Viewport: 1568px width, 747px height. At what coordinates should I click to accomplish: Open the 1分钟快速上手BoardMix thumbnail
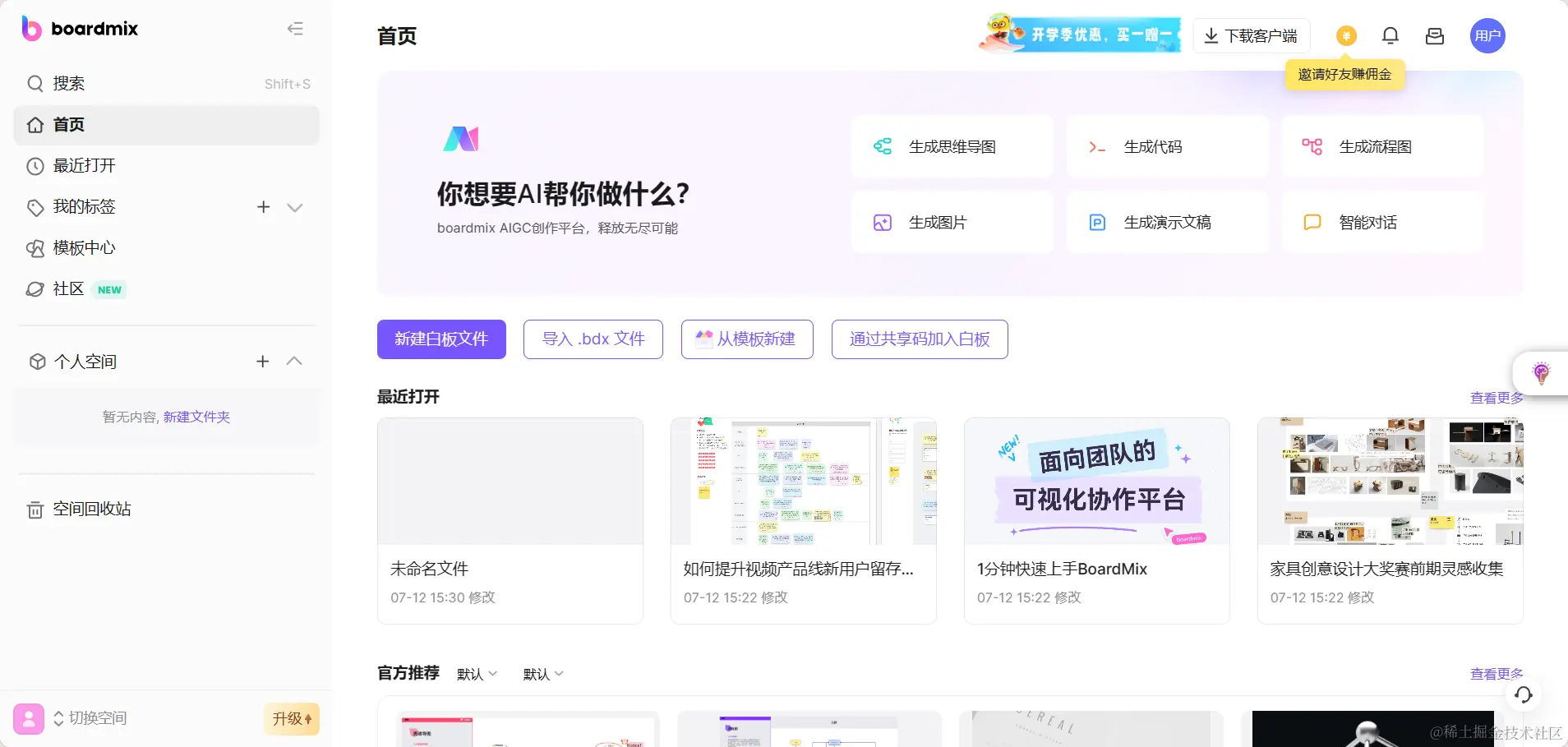1097,482
